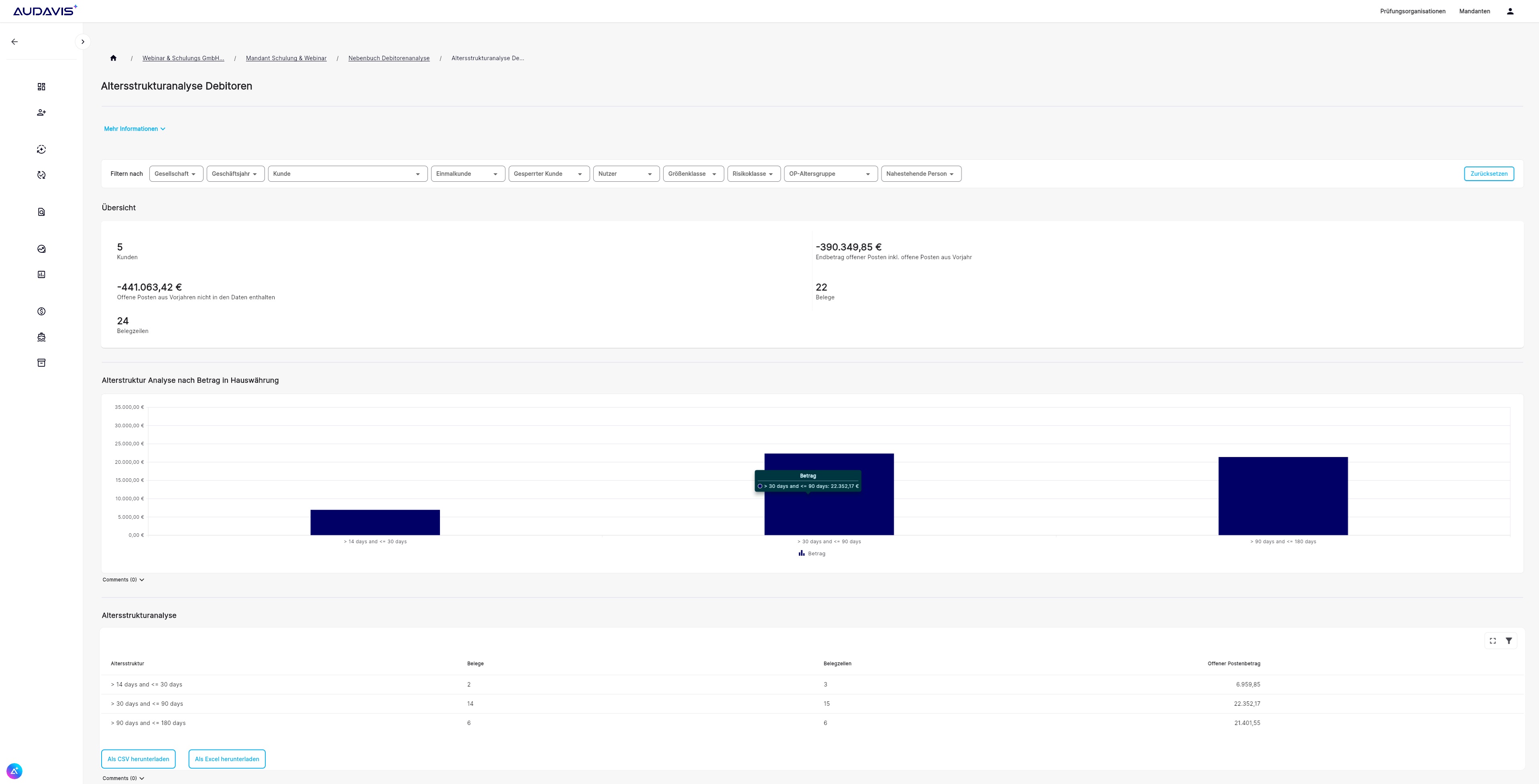Open the Risikoklasse filter dropdown
This screenshot has width=1539, height=784.
coord(753,174)
